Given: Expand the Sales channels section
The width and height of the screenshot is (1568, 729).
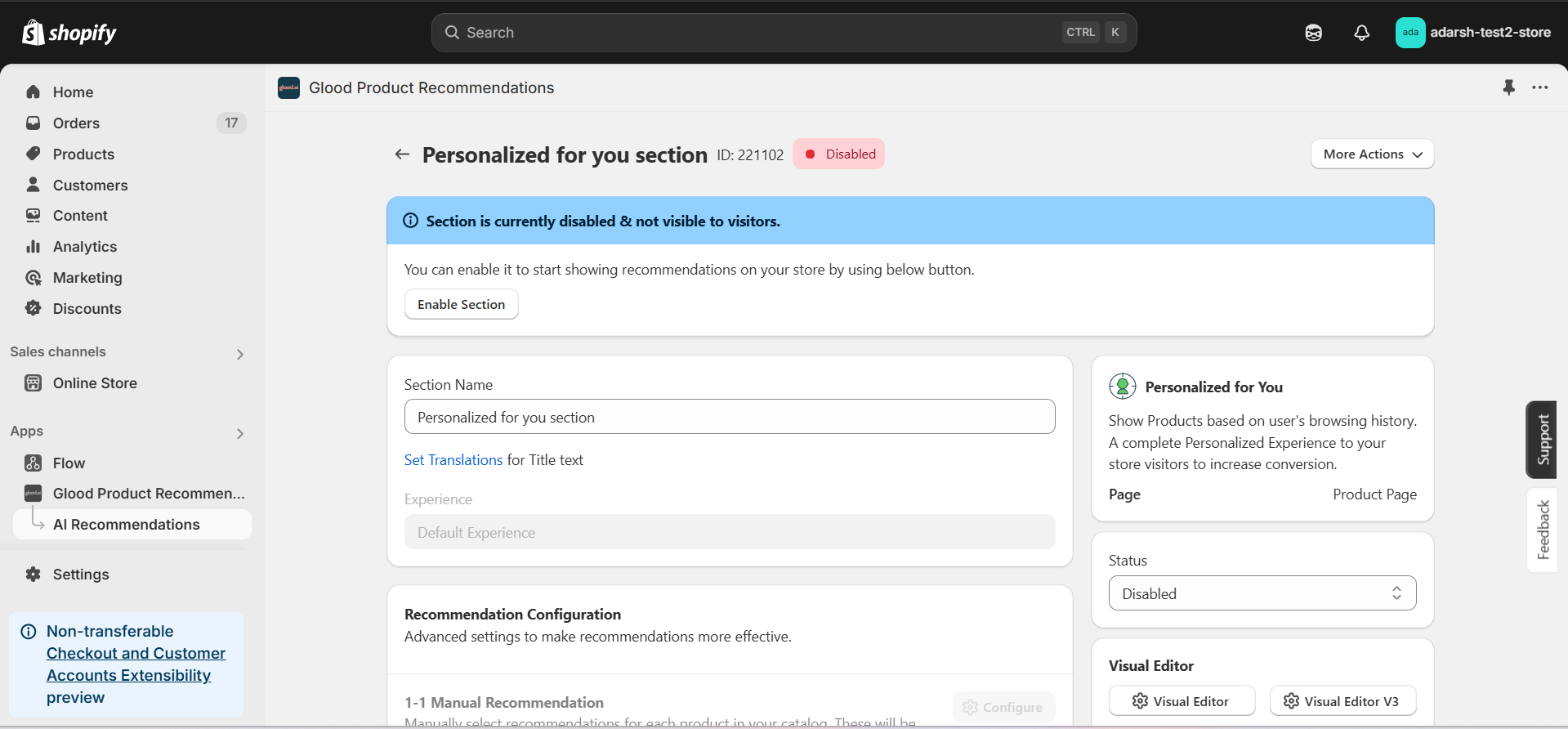Looking at the screenshot, I should point(240,354).
